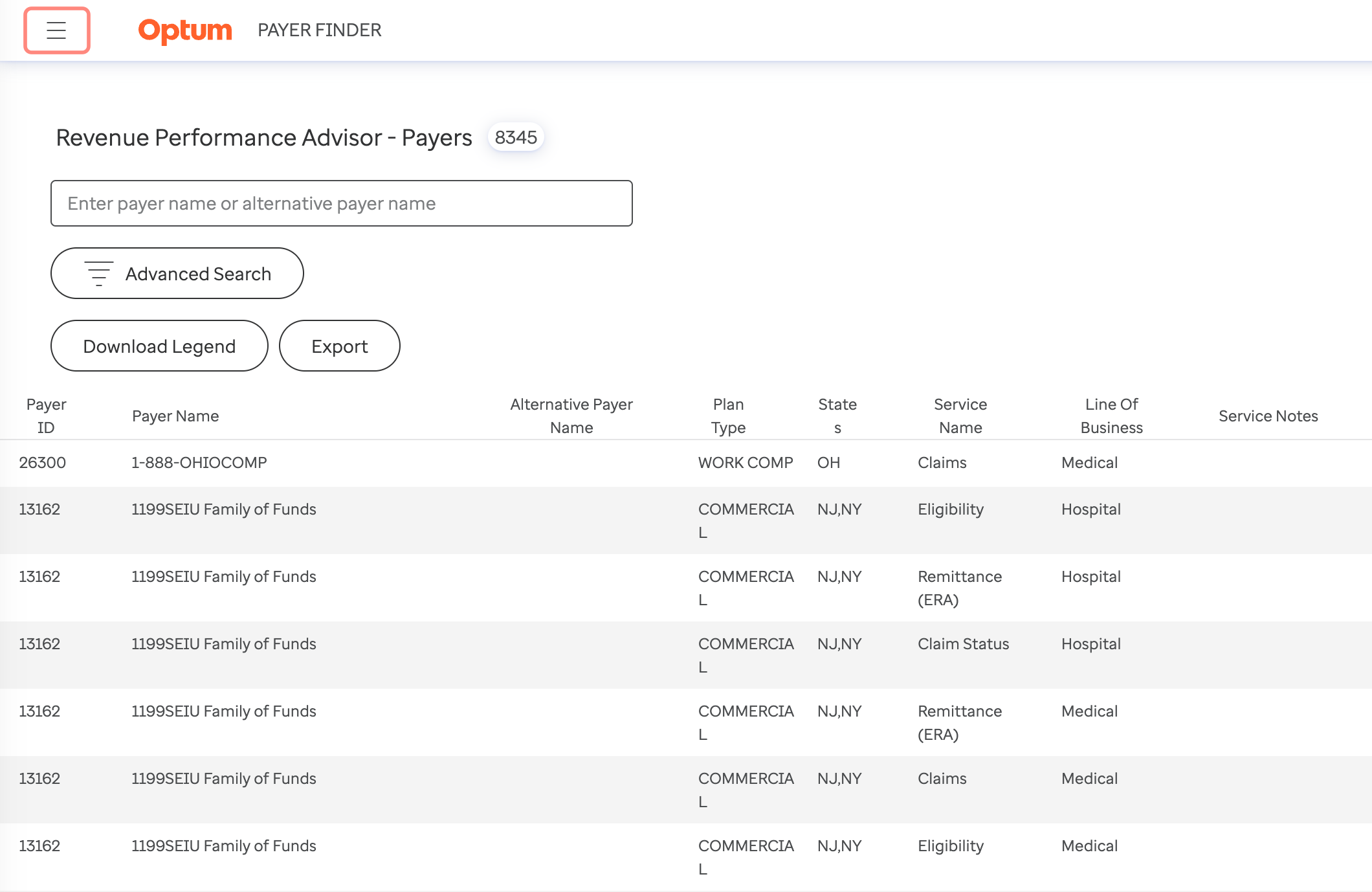The height and width of the screenshot is (892, 1372).
Task: Click the Plan Type column header
Action: pyautogui.click(x=728, y=416)
